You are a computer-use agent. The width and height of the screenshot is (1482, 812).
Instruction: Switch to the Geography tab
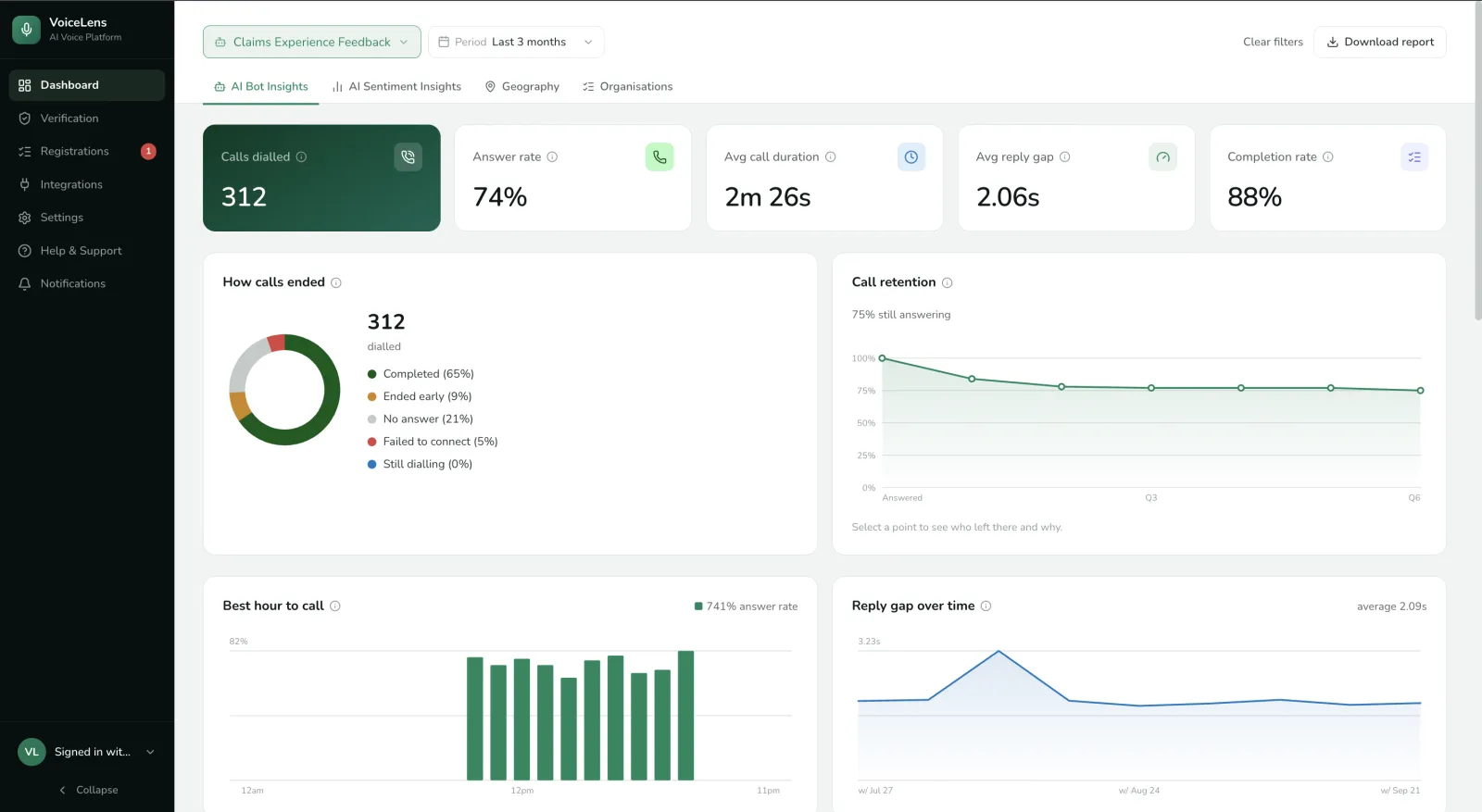click(522, 86)
